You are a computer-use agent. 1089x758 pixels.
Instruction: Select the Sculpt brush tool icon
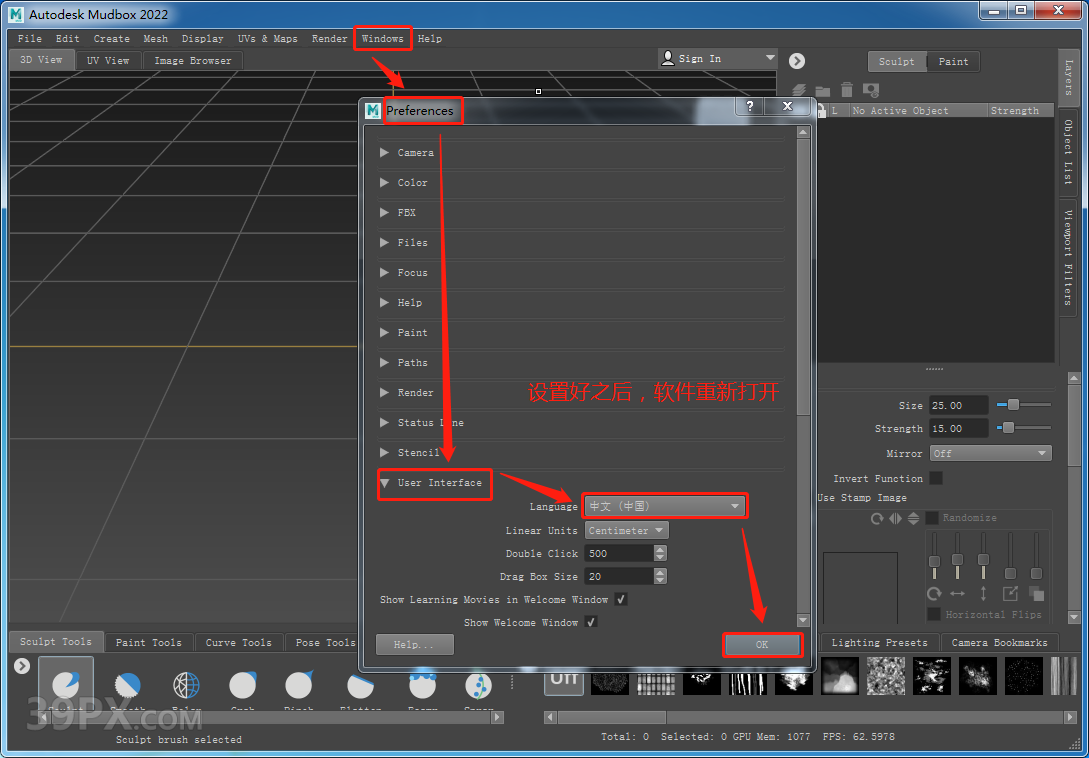tap(66, 685)
